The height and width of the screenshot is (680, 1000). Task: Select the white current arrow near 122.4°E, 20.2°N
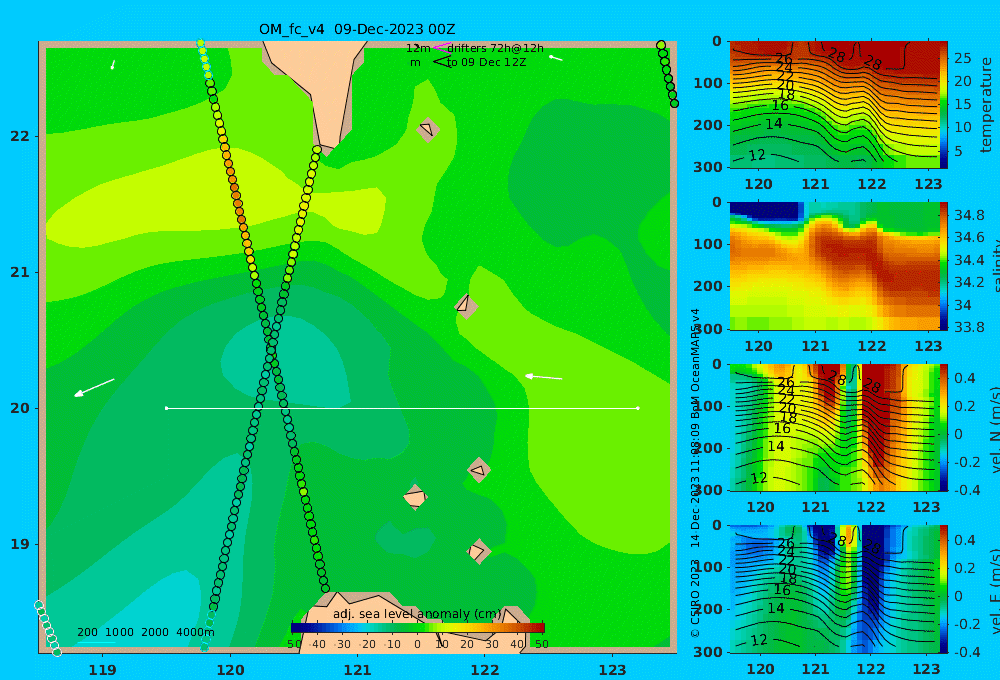[x=543, y=377]
